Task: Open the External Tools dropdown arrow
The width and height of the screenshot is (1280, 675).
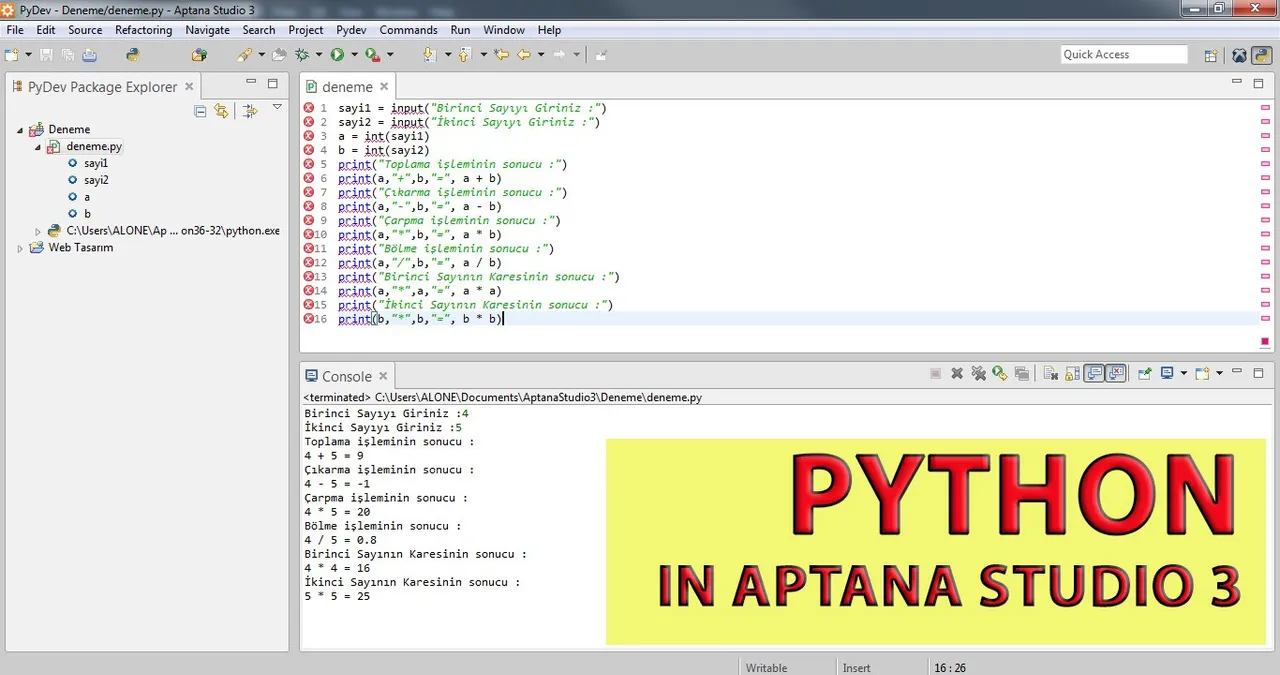Action: 390,55
